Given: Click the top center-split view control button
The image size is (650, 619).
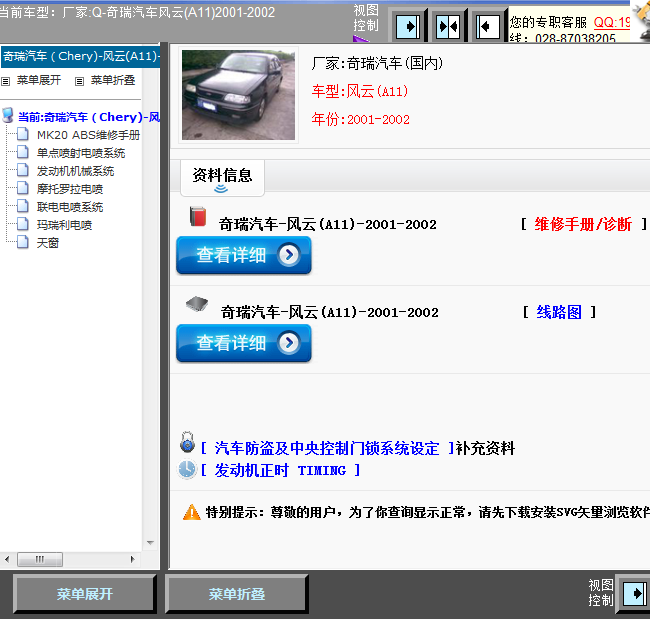Looking at the screenshot, I should coord(448,27).
